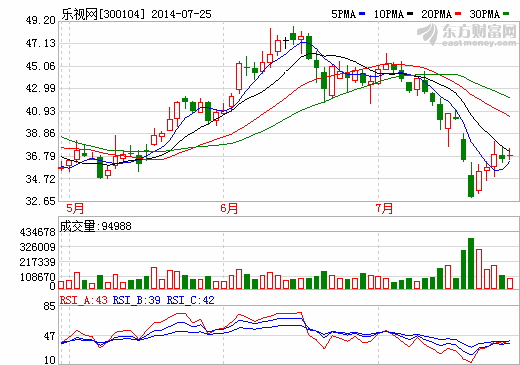
Task: Click the 7月 month marker
Action: [x=384, y=209]
